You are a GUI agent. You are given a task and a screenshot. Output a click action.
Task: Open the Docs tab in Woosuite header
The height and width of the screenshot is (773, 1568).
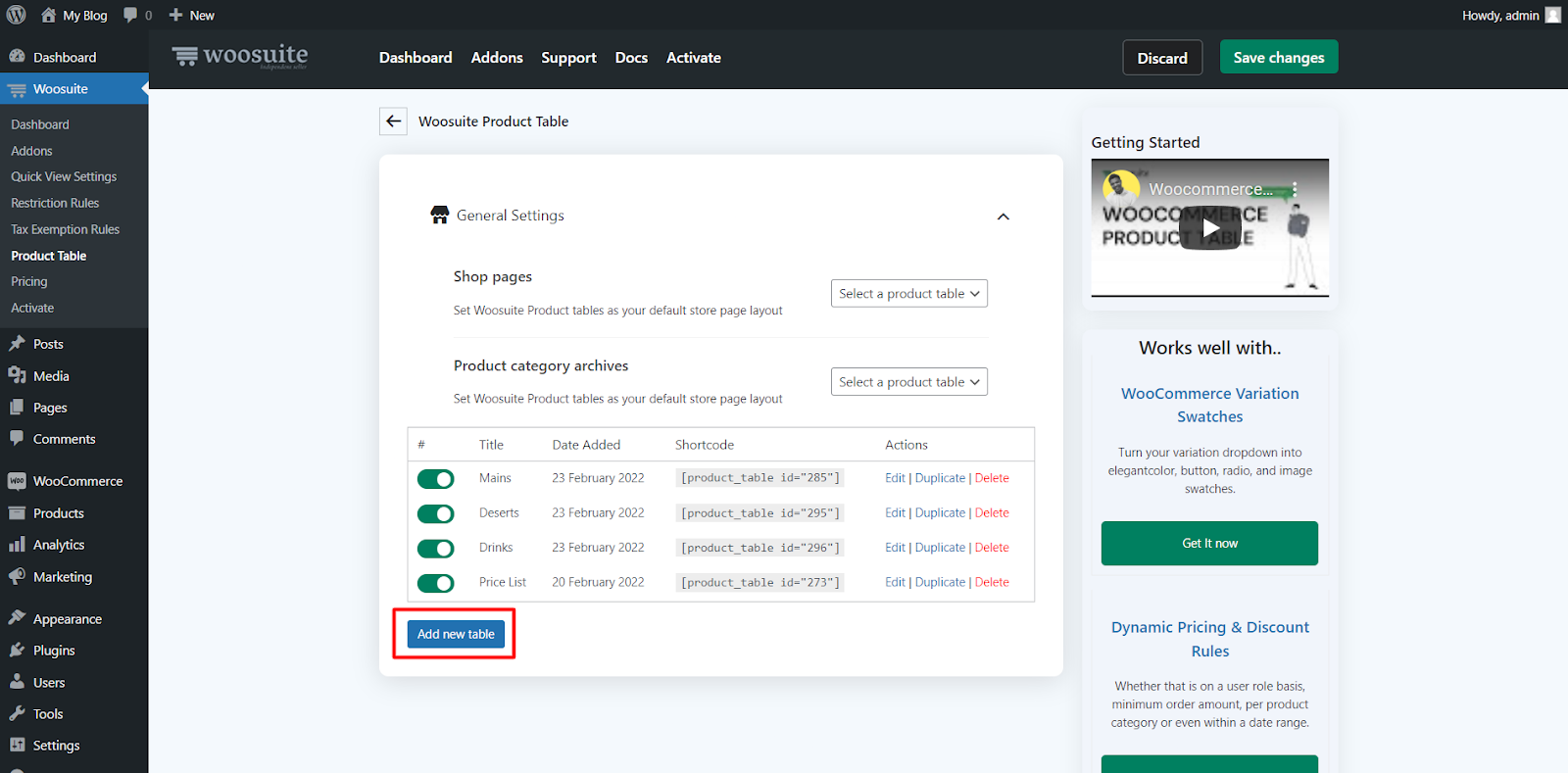tap(631, 58)
